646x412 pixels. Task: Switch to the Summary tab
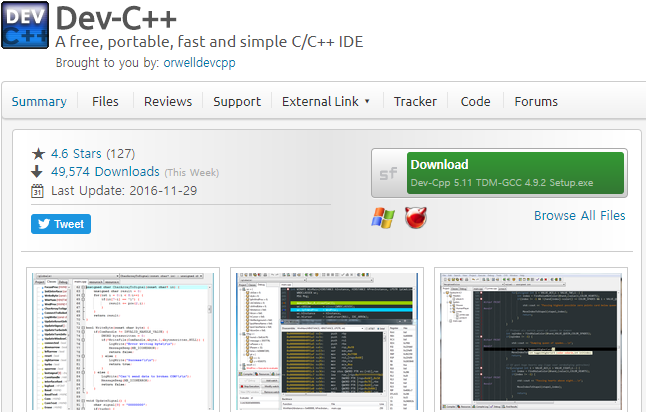click(x=39, y=101)
